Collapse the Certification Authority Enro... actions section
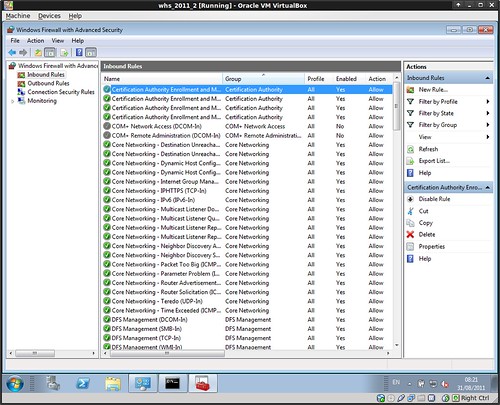Viewport: 500px width, 405px height. (488, 188)
